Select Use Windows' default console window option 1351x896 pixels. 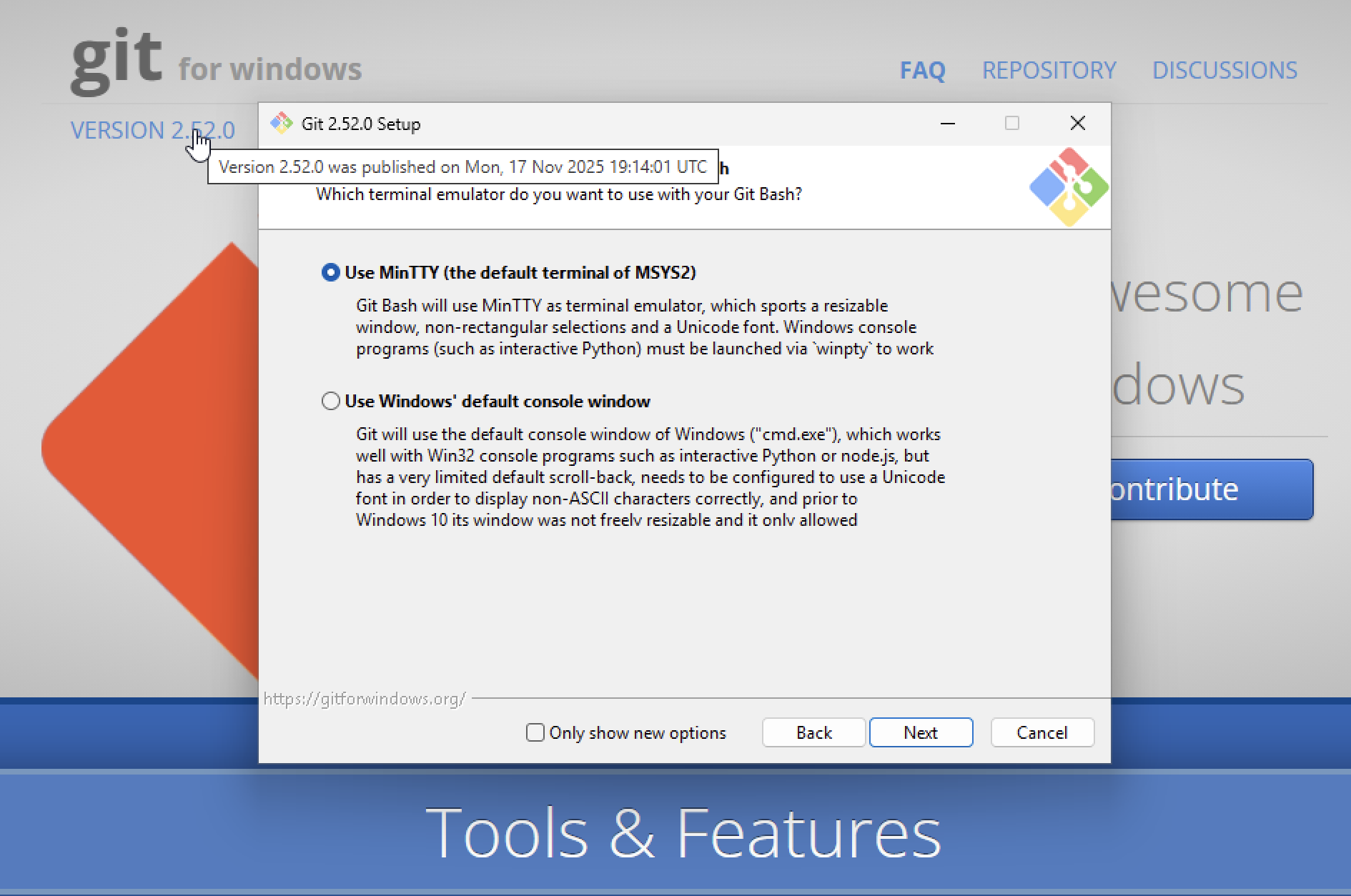(330, 401)
